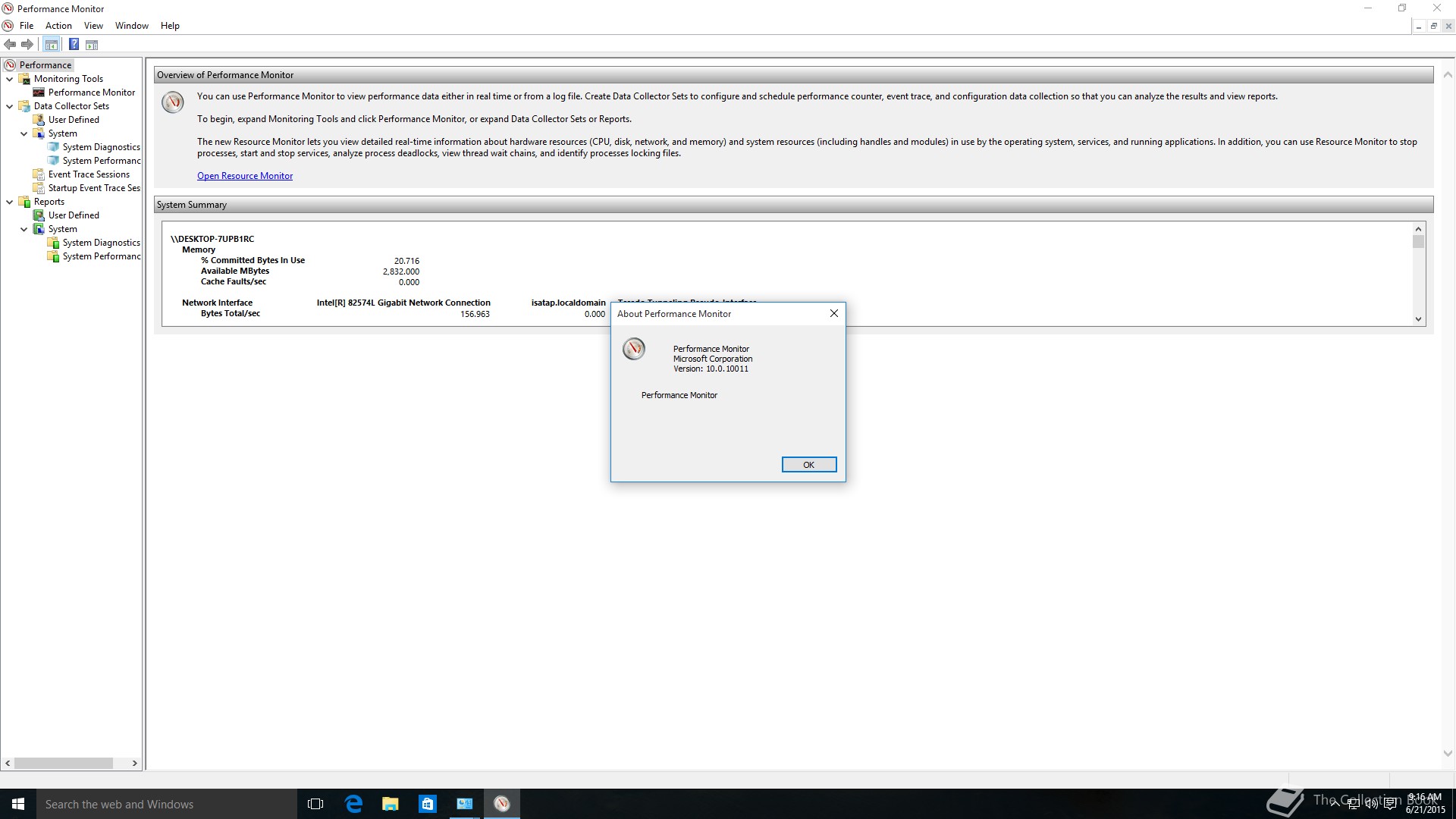Restore the inner MMC child window
This screenshot has height=819, width=1456.
point(1433,26)
